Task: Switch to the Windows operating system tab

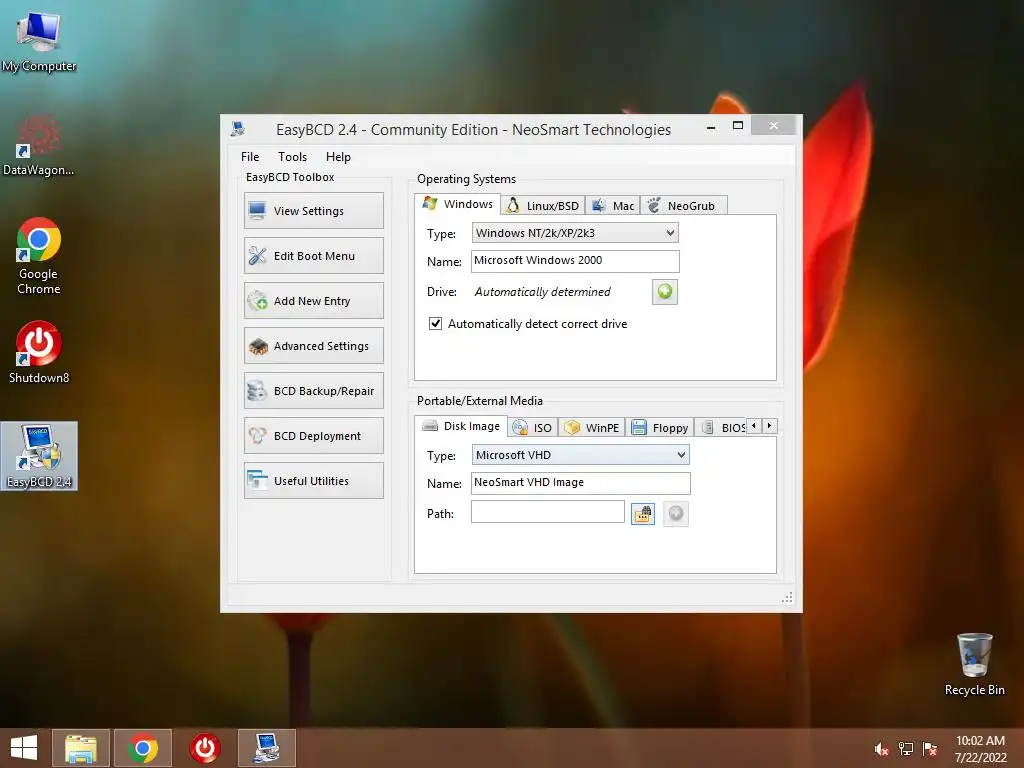Action: click(x=458, y=204)
